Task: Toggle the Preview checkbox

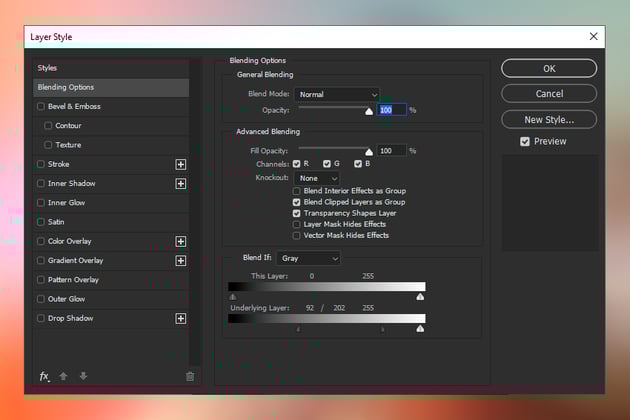Action: tap(525, 142)
